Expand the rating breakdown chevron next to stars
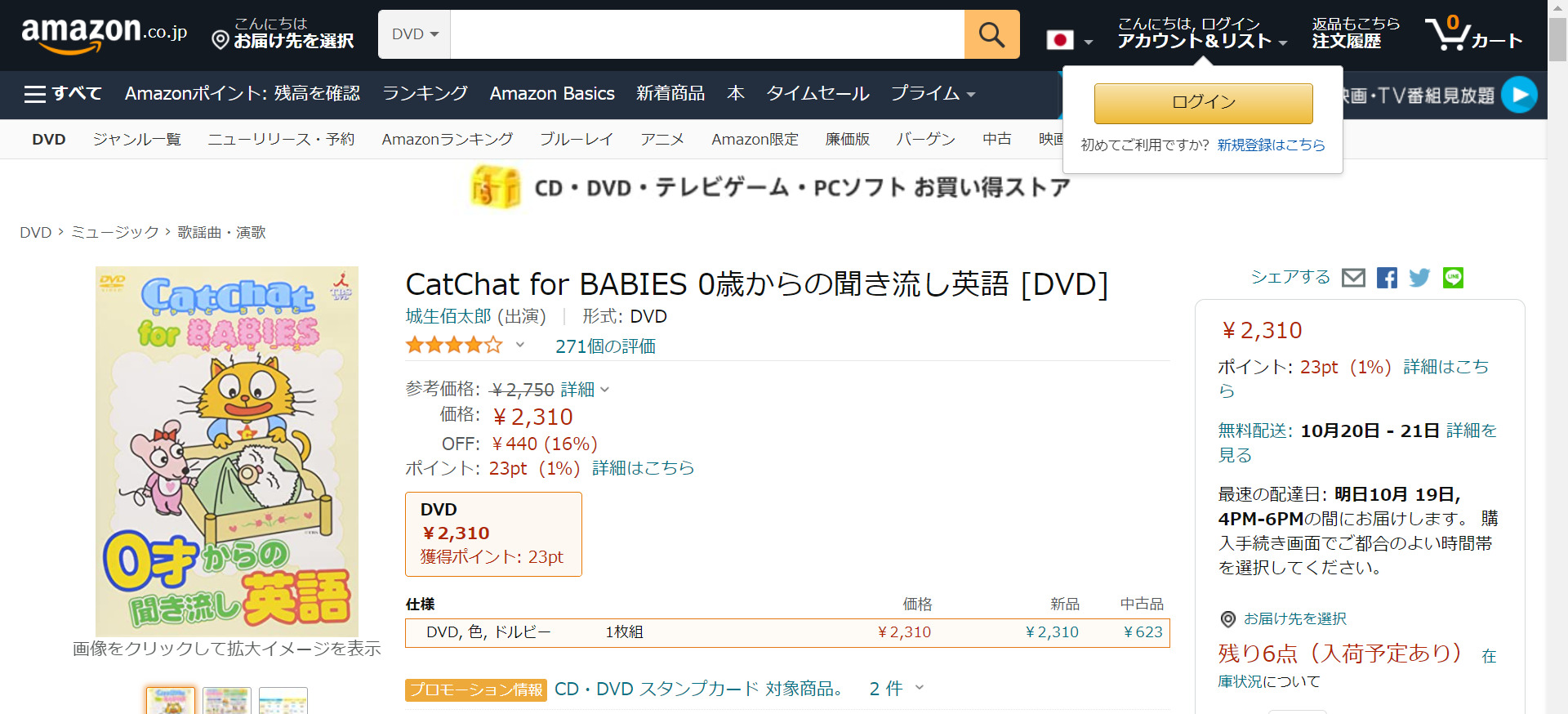The image size is (1568, 714). pos(519,346)
